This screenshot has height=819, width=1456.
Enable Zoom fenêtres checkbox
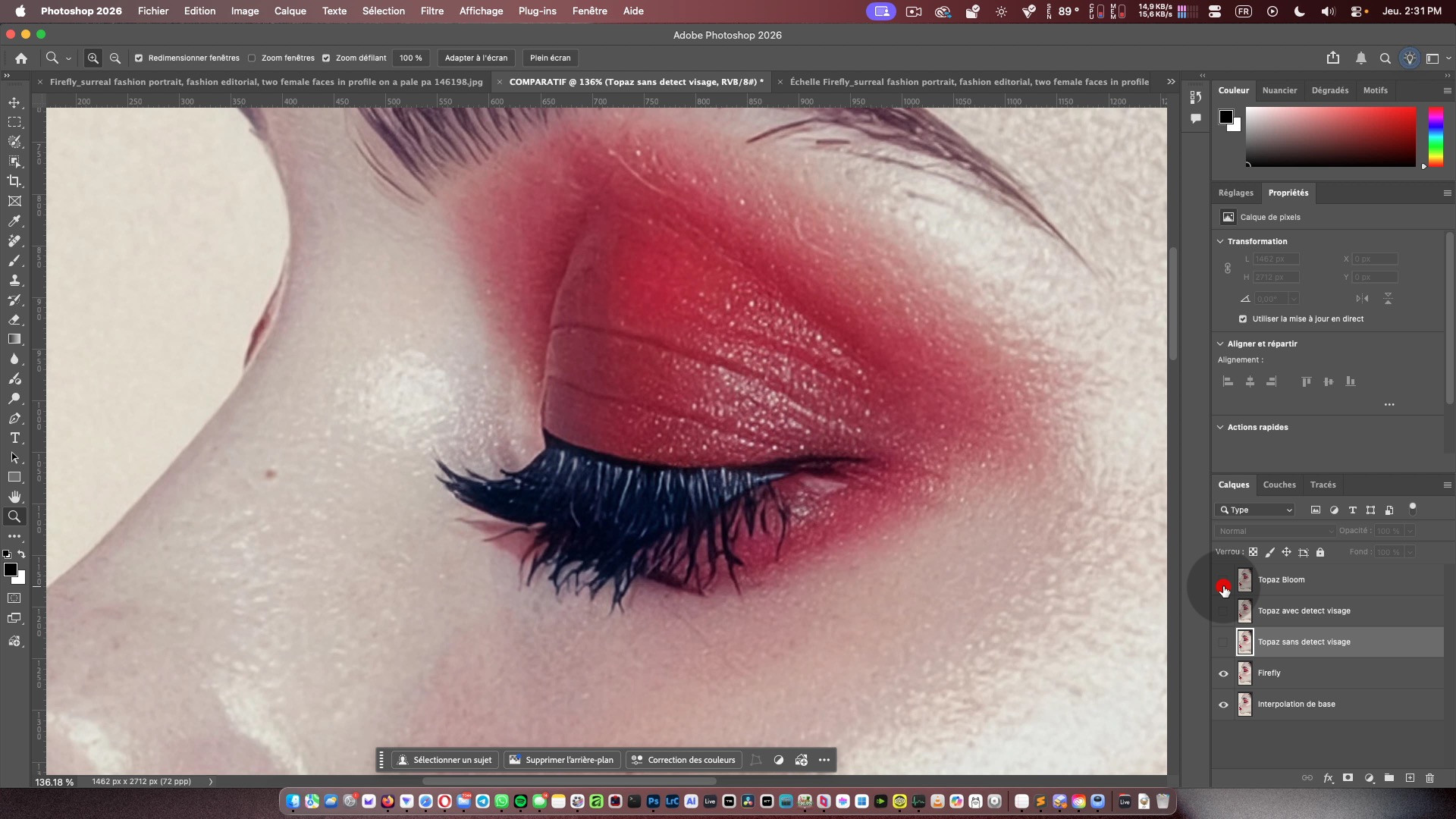252,58
